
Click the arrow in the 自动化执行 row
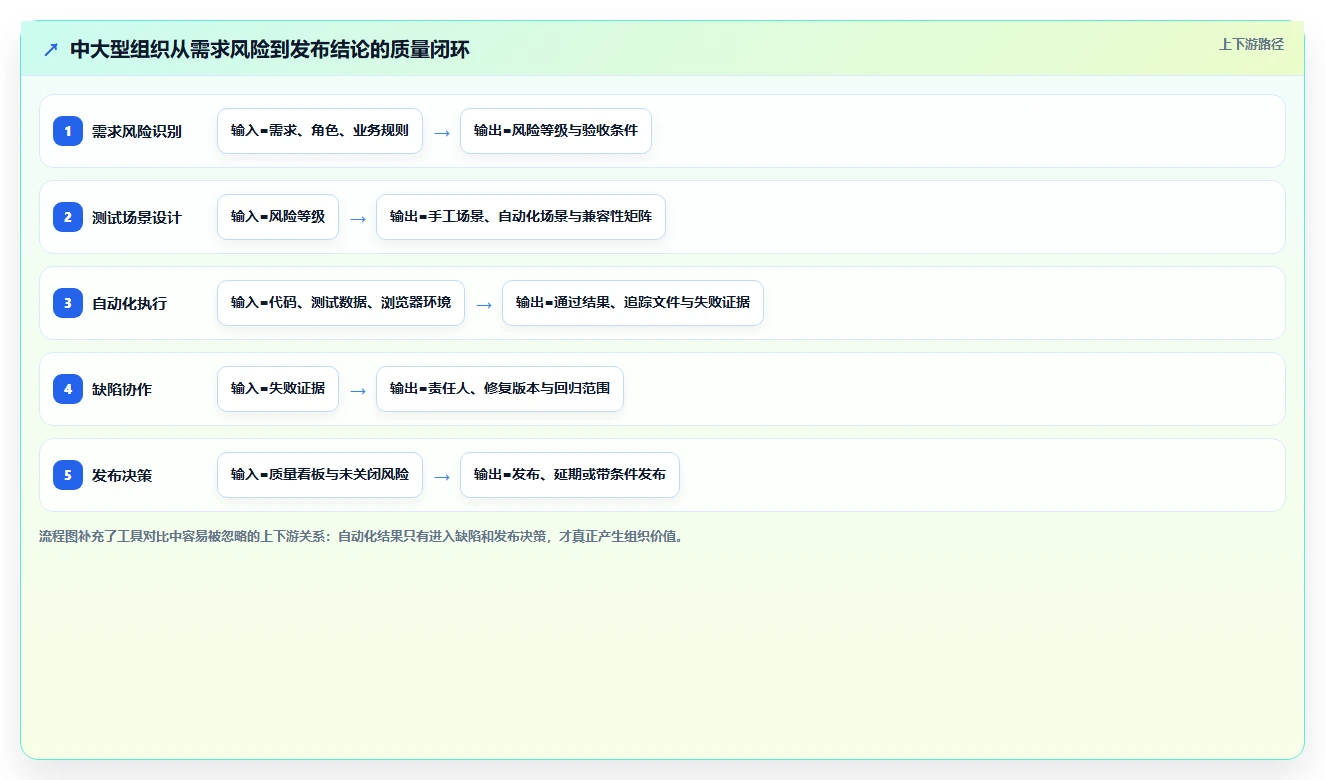[484, 304]
